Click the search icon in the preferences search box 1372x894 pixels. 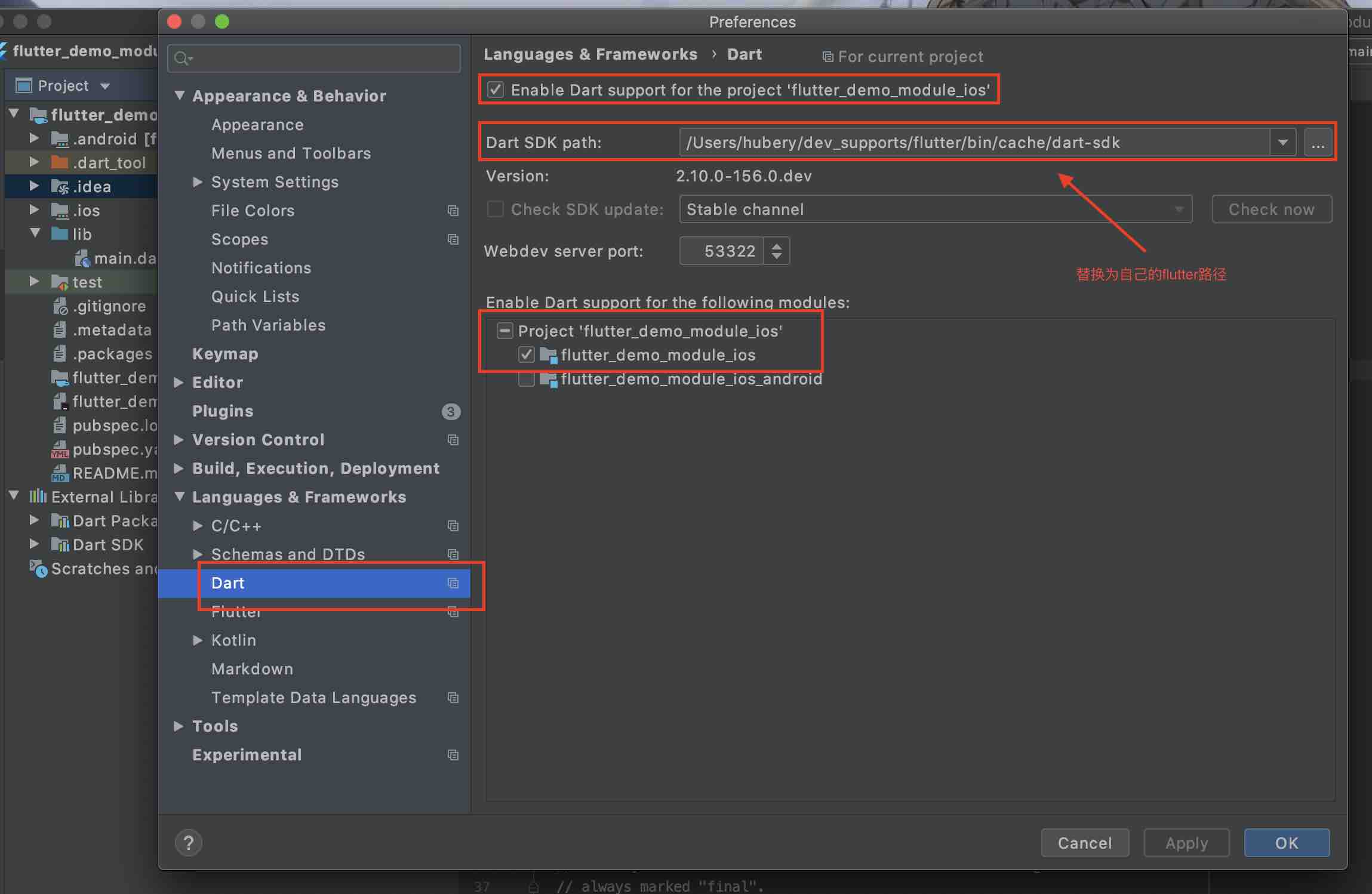click(182, 58)
